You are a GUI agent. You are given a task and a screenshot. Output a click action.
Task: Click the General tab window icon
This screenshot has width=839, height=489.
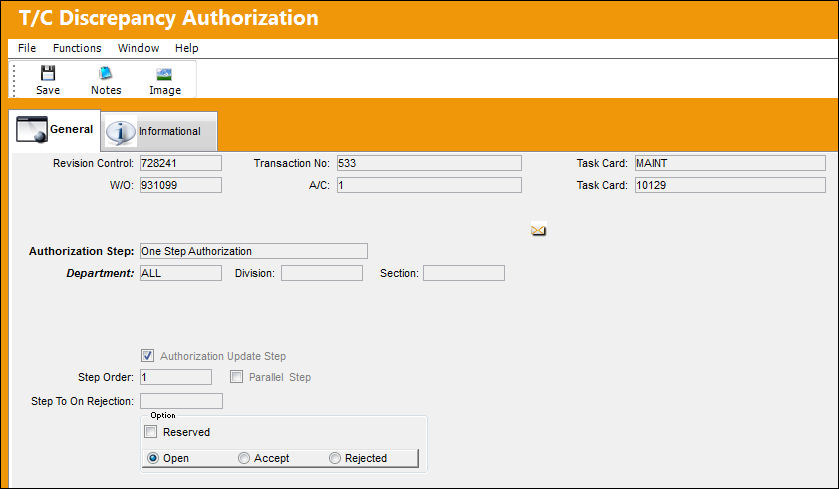click(x=32, y=129)
